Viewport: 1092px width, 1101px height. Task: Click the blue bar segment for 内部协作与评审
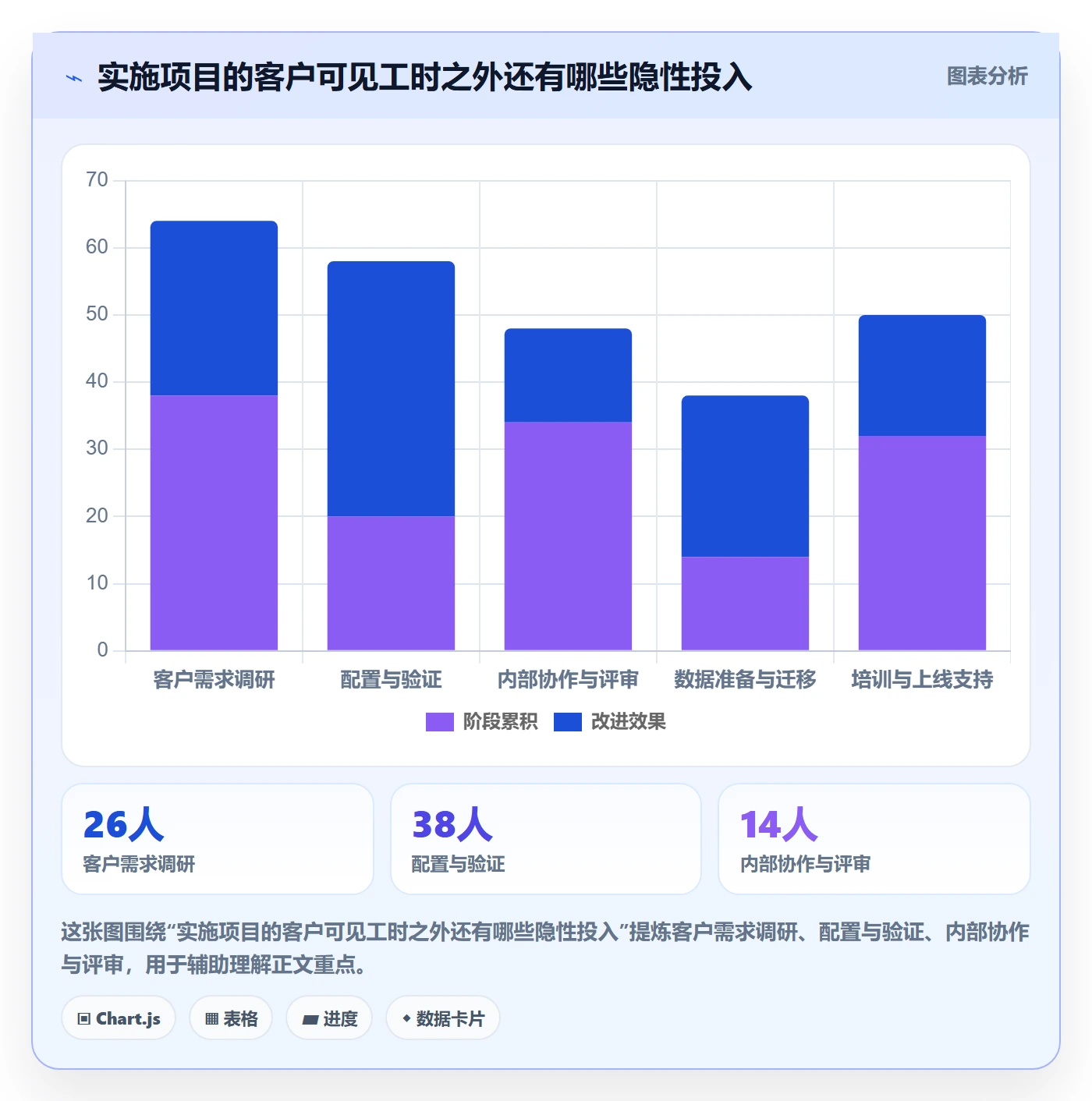pos(568,375)
